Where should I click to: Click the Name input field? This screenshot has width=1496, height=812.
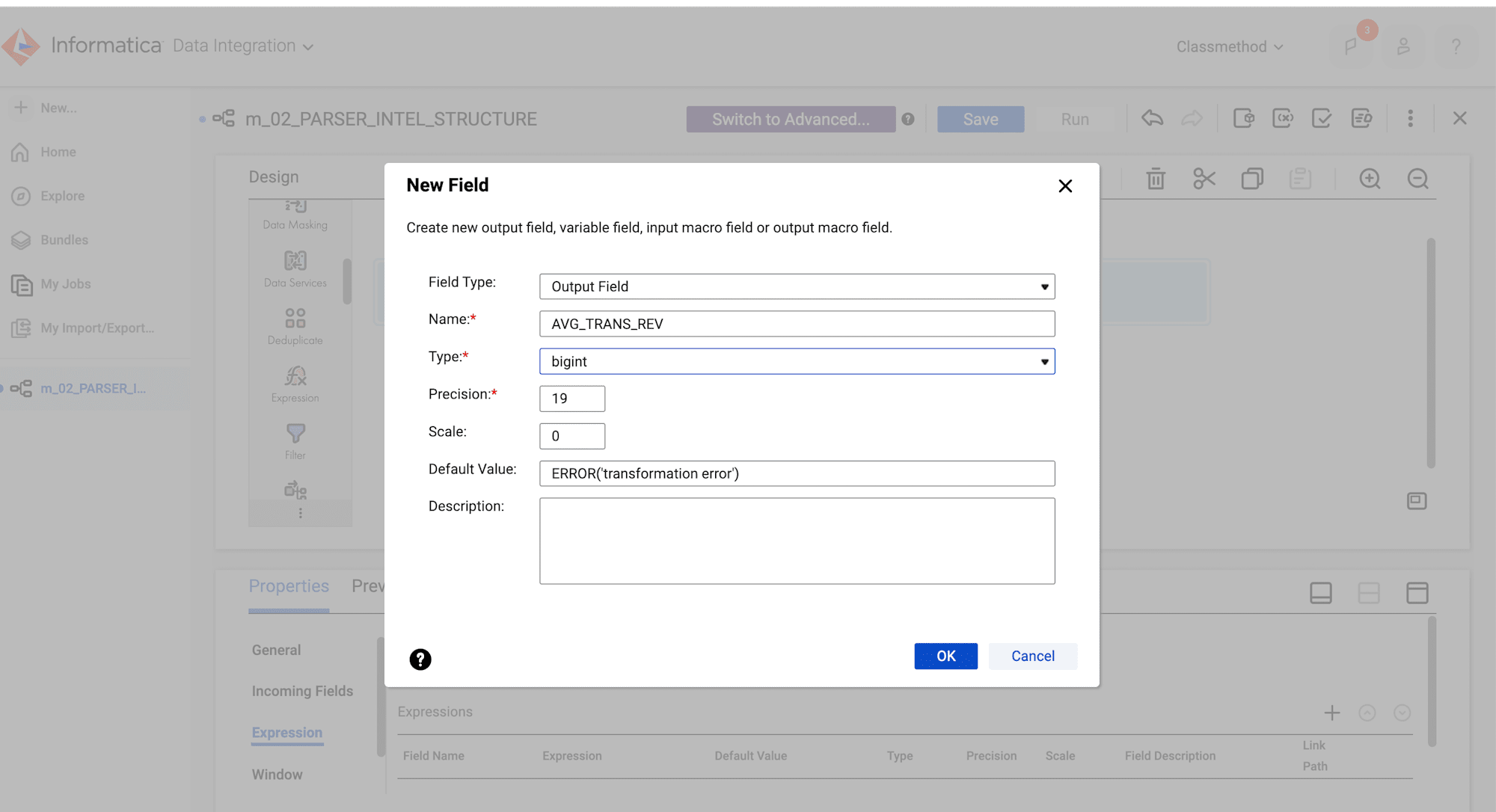coord(797,324)
